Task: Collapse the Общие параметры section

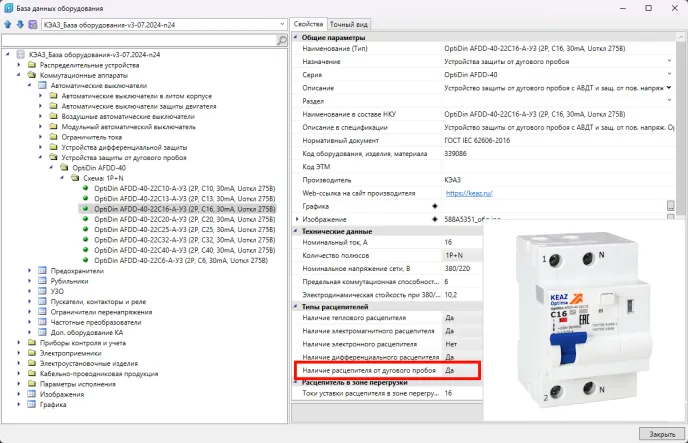Action: click(x=297, y=37)
